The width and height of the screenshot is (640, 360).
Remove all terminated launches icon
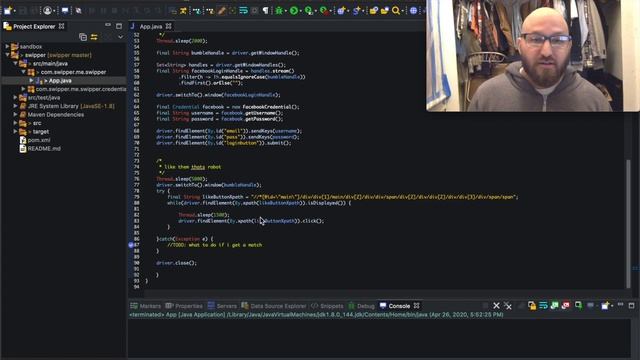click(x=508, y=305)
